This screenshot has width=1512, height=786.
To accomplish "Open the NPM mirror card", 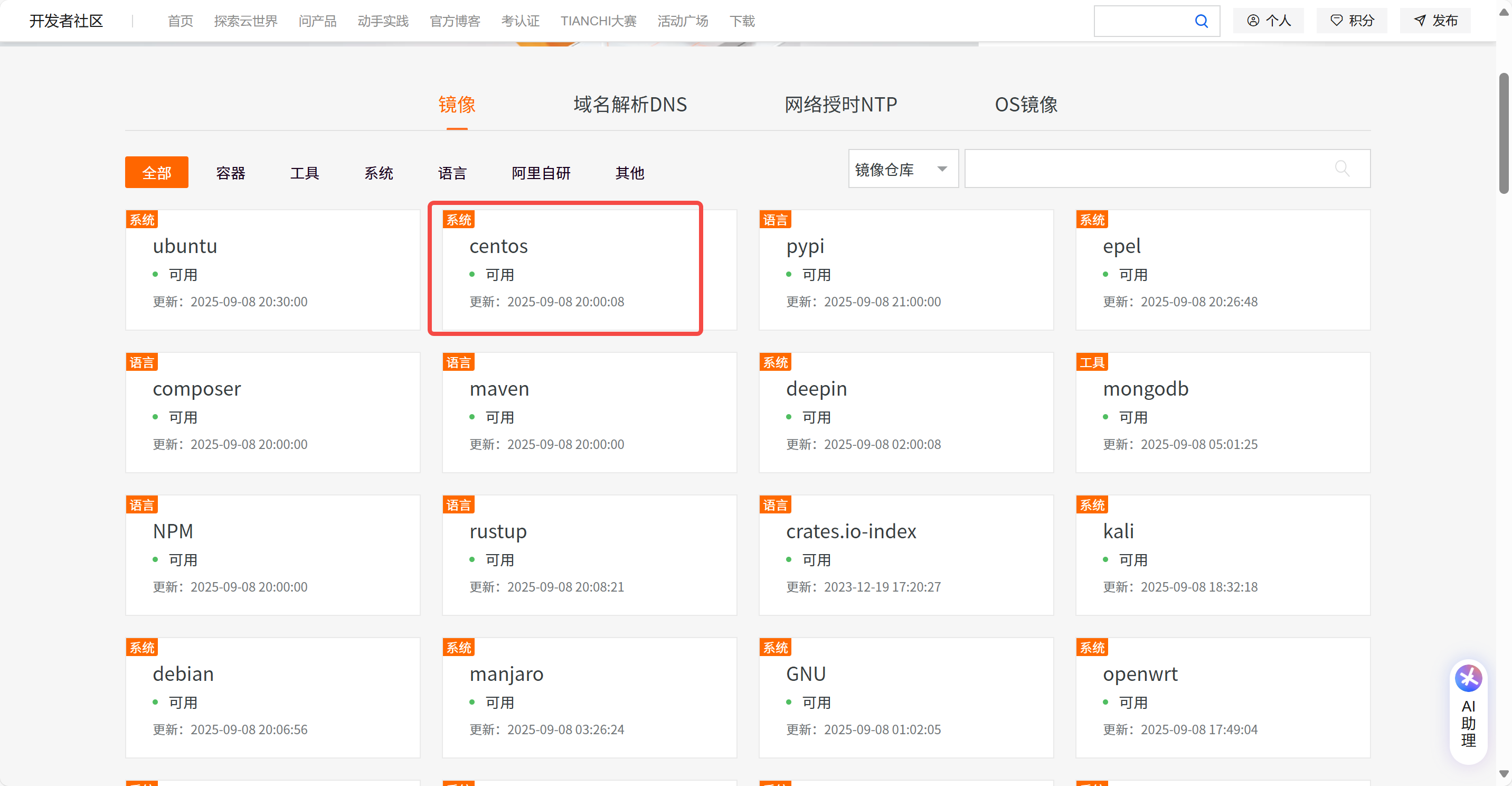I will [273, 555].
